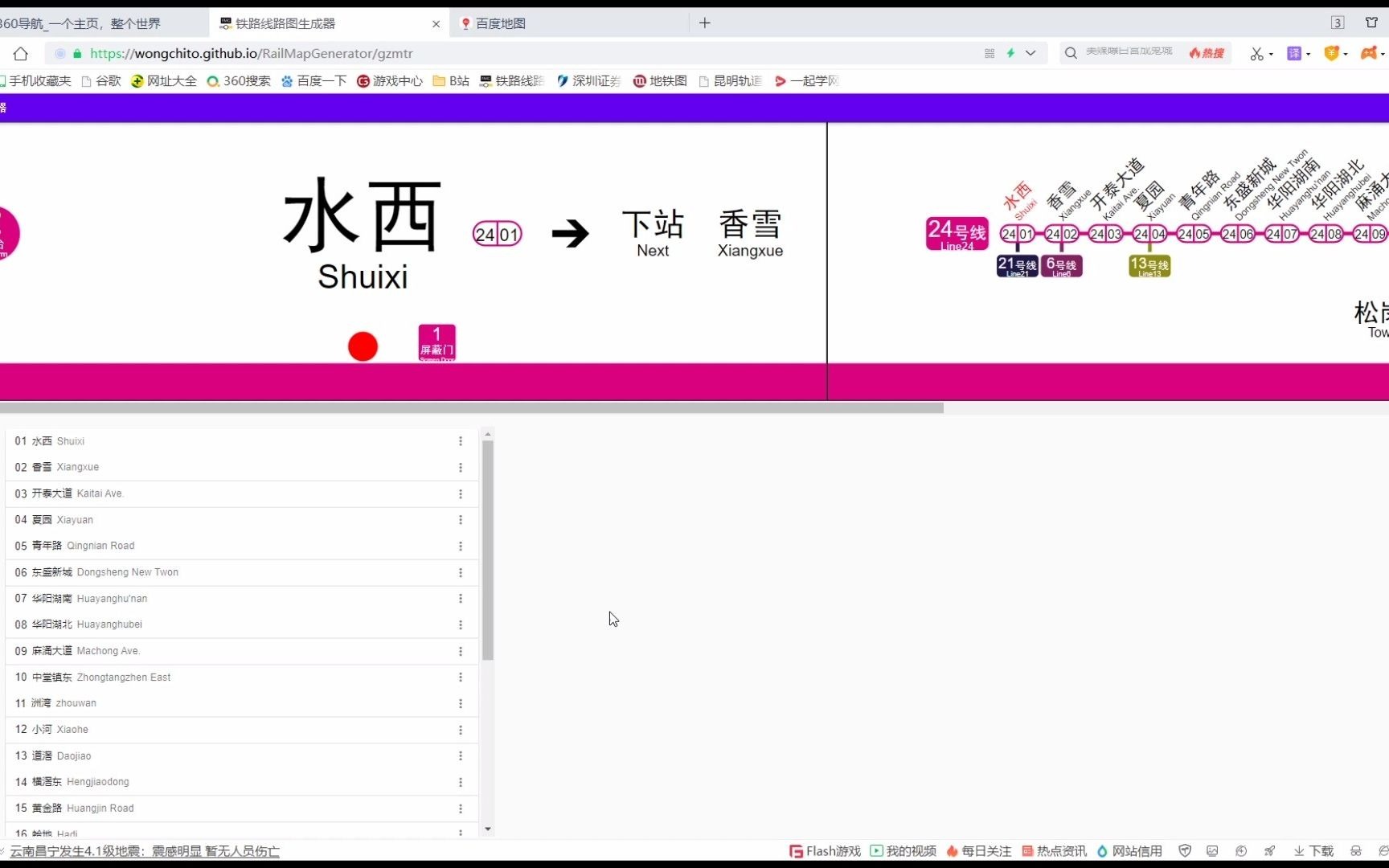Click the 24号线 line badge on map
The image size is (1389, 868).
point(957,234)
